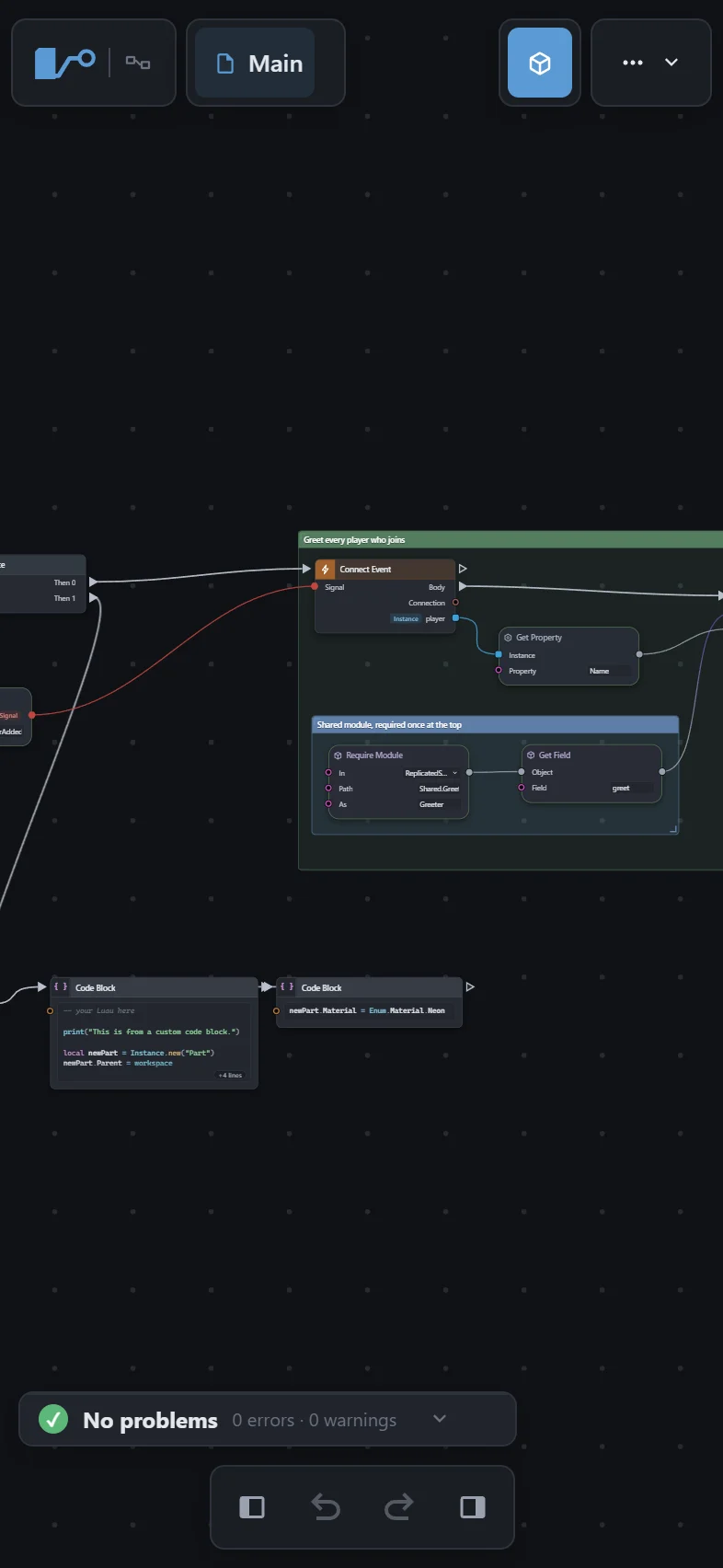Click the Then 0 output arrow
The width and height of the screenshot is (723, 1568).
tap(93, 582)
